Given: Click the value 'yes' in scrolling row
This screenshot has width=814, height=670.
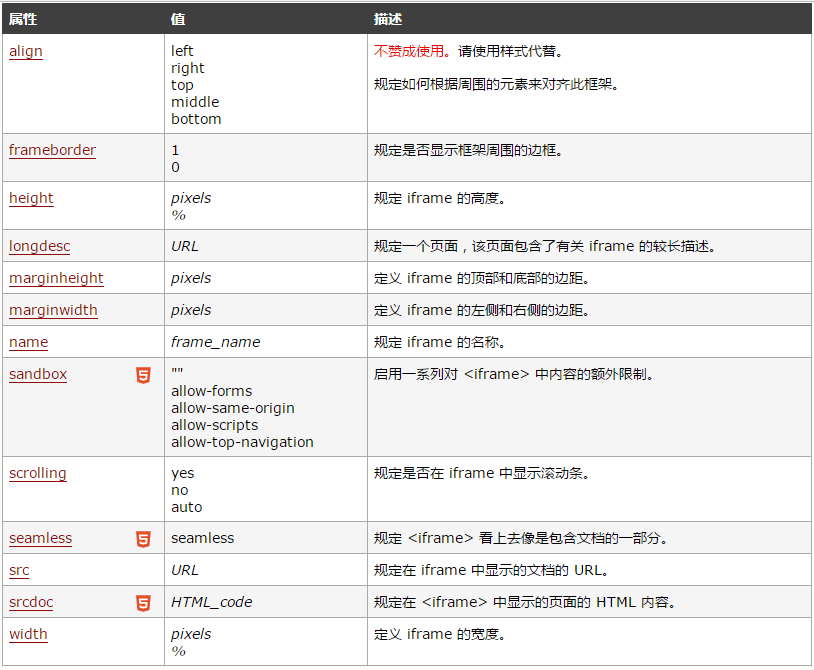Looking at the screenshot, I should coord(183,474).
